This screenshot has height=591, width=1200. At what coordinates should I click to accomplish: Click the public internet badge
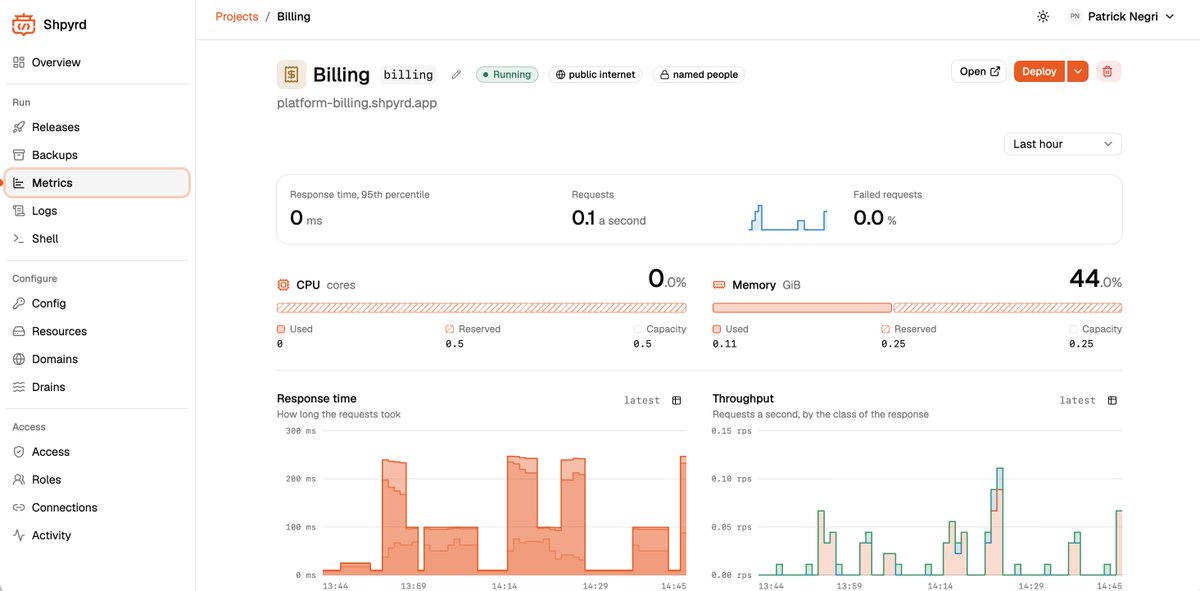[x=596, y=75]
